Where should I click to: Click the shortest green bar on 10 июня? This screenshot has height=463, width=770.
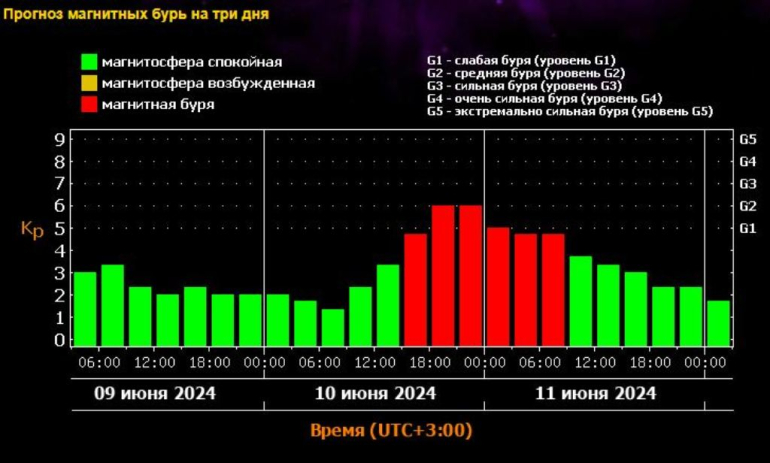333,326
